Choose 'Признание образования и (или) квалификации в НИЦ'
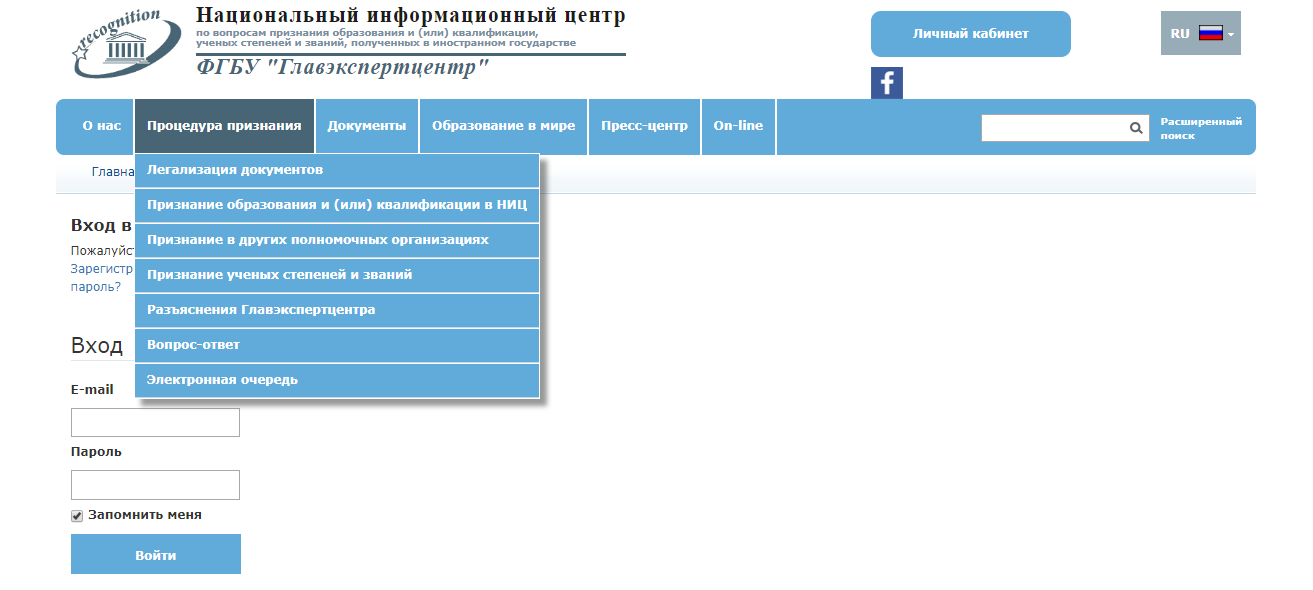The width and height of the screenshot is (1313, 590). tap(337, 205)
